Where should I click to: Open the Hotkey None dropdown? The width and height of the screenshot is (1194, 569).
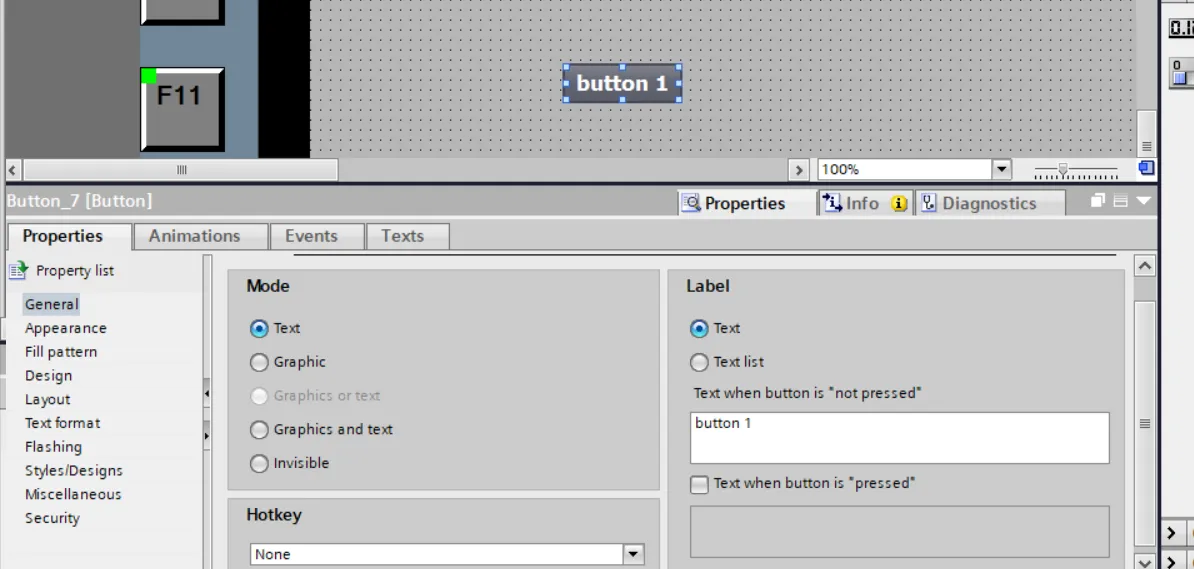coord(633,555)
